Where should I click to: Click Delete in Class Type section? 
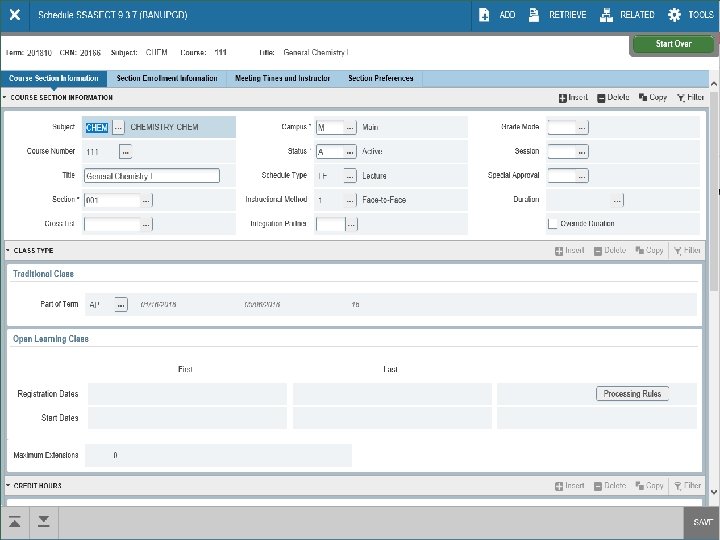point(610,251)
